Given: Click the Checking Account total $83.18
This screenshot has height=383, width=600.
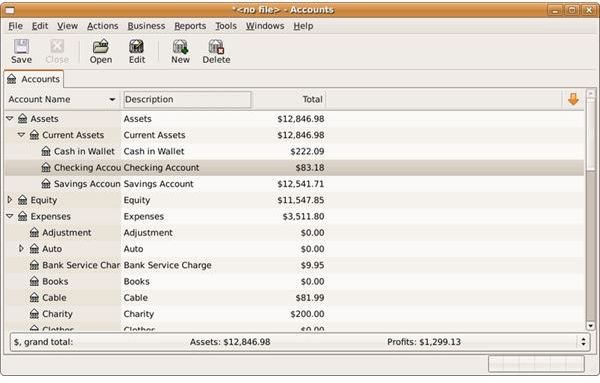Looking at the screenshot, I should 310,168.
